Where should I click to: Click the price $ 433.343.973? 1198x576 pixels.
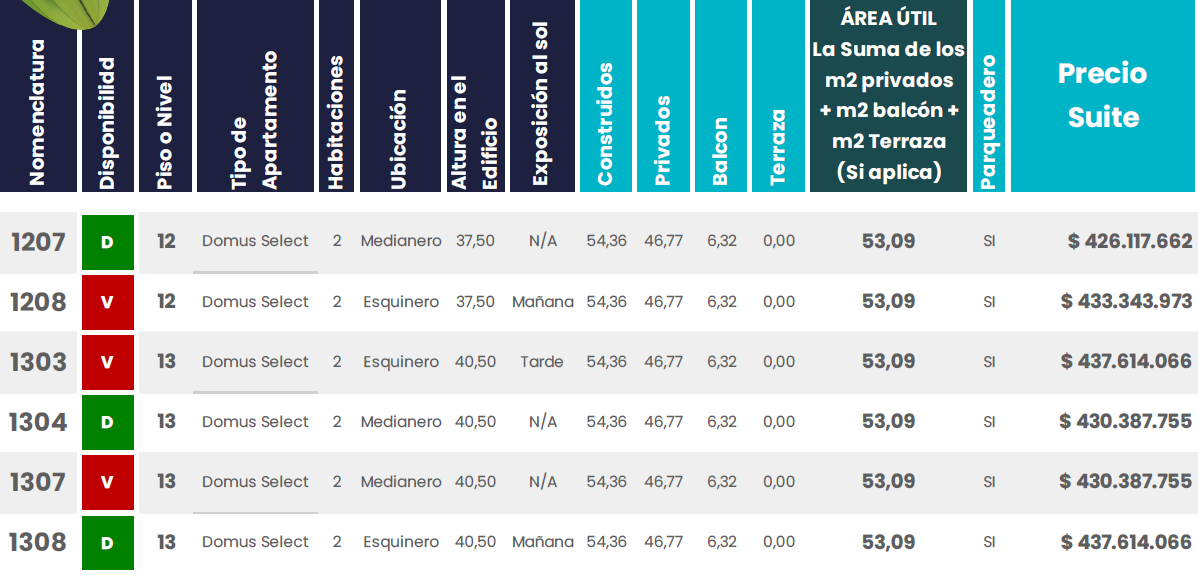pos(1126,302)
